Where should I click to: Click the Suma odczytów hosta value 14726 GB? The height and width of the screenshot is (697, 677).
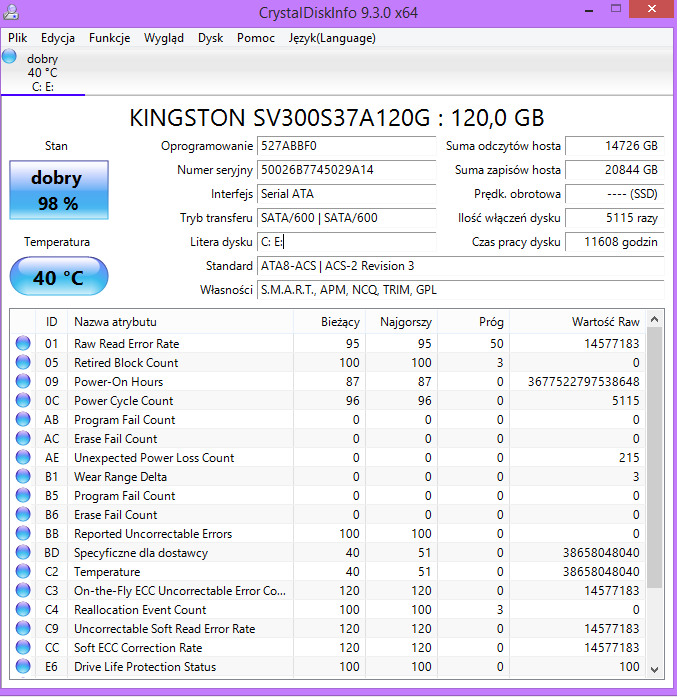click(614, 146)
